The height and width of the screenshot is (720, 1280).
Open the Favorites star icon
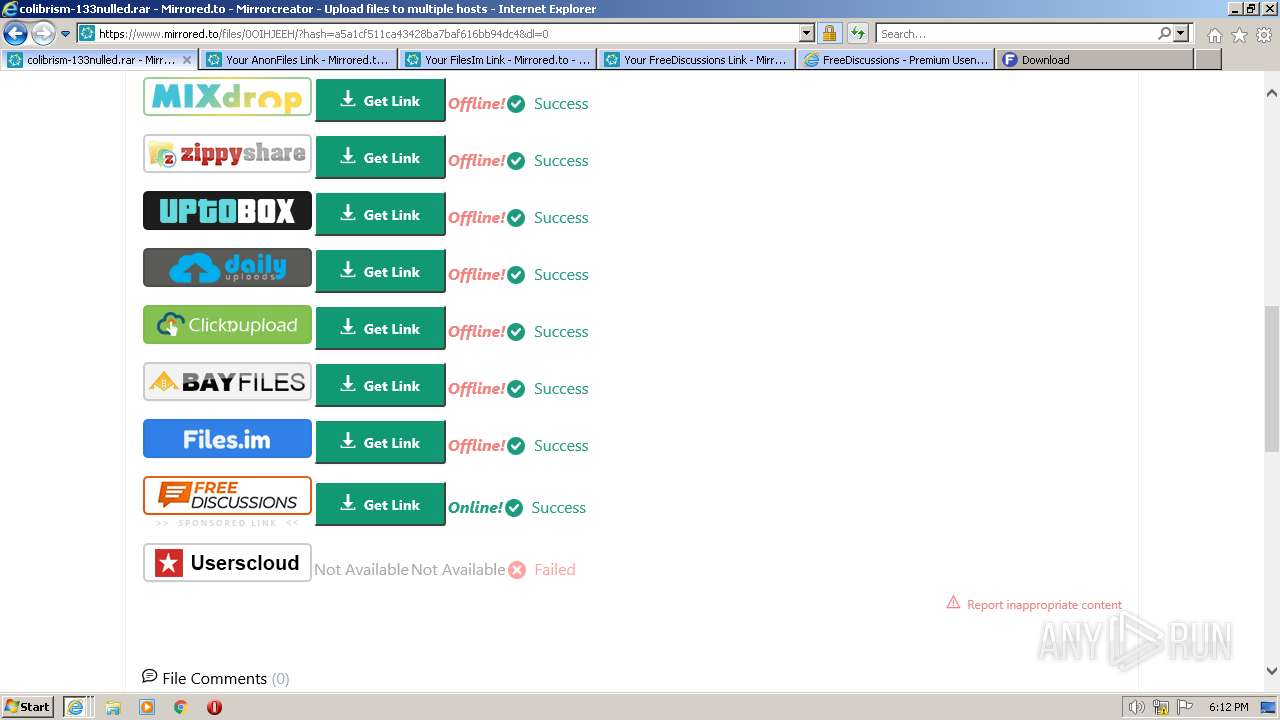pos(1239,35)
